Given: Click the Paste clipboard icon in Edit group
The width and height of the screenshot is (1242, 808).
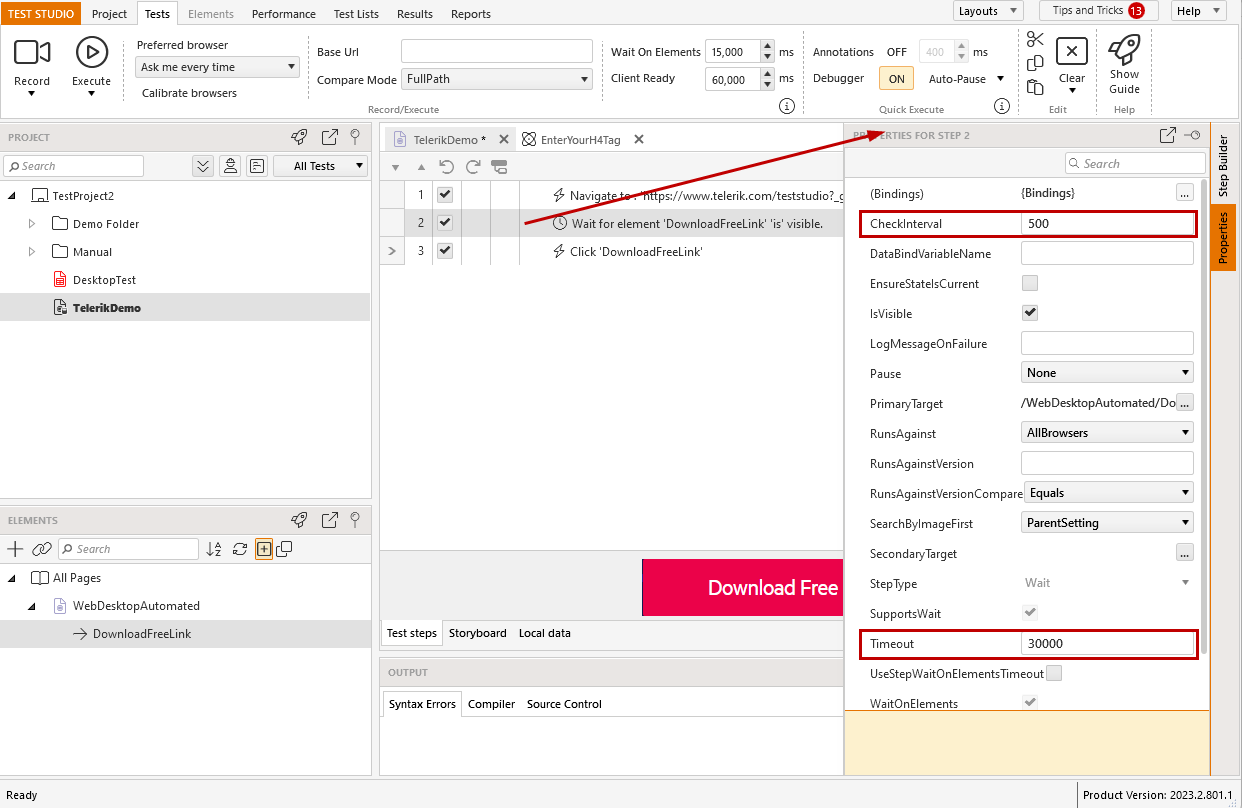Looking at the screenshot, I should [x=1035, y=87].
